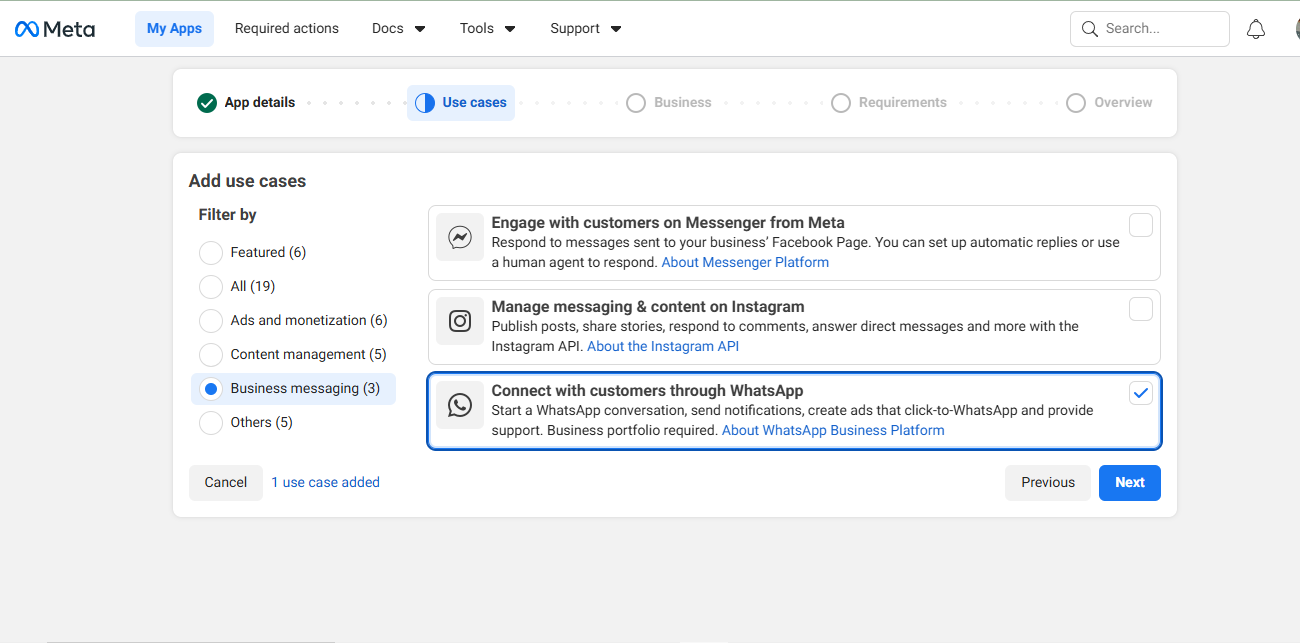
Task: Open the About WhatsApp Business Platform link
Action: tap(833, 430)
